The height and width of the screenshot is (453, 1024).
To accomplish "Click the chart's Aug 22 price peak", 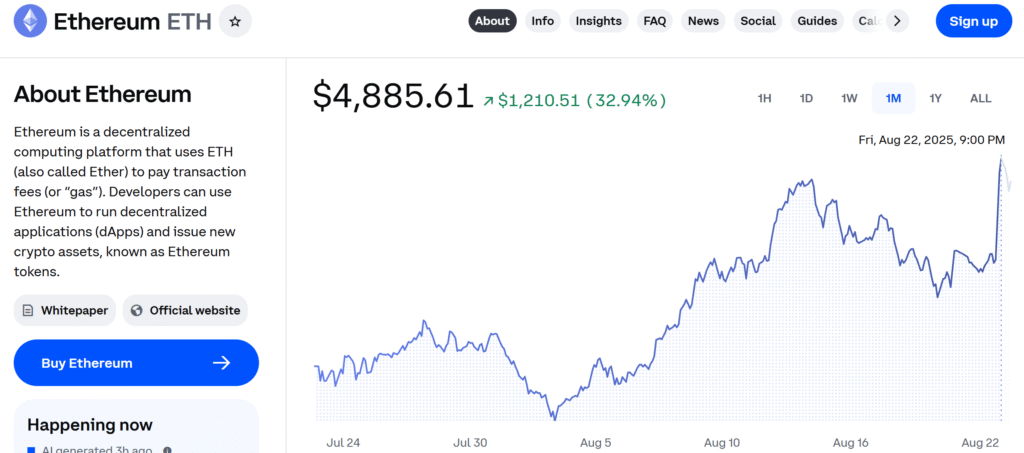I will click(1001, 158).
